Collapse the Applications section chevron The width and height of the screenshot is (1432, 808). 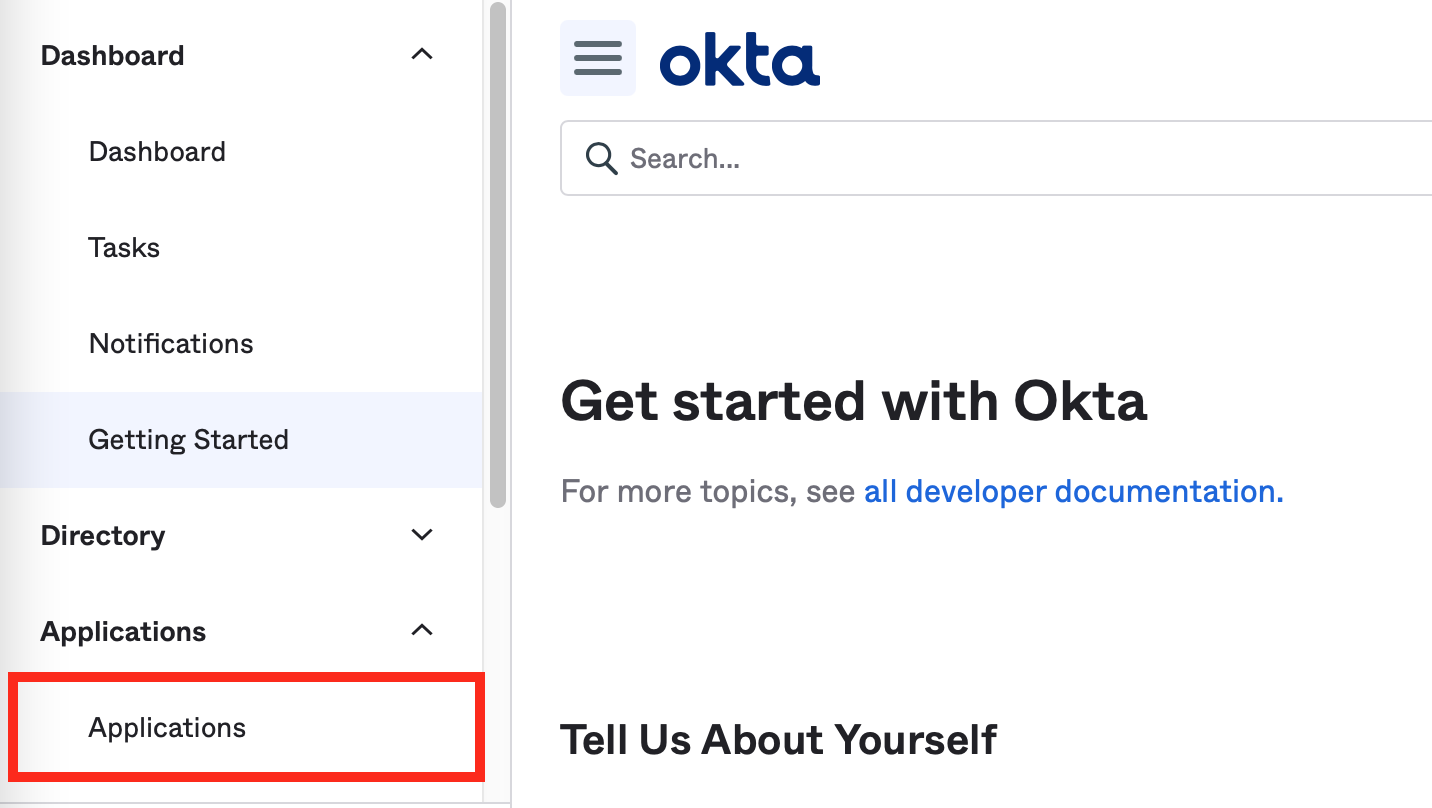[x=422, y=631]
